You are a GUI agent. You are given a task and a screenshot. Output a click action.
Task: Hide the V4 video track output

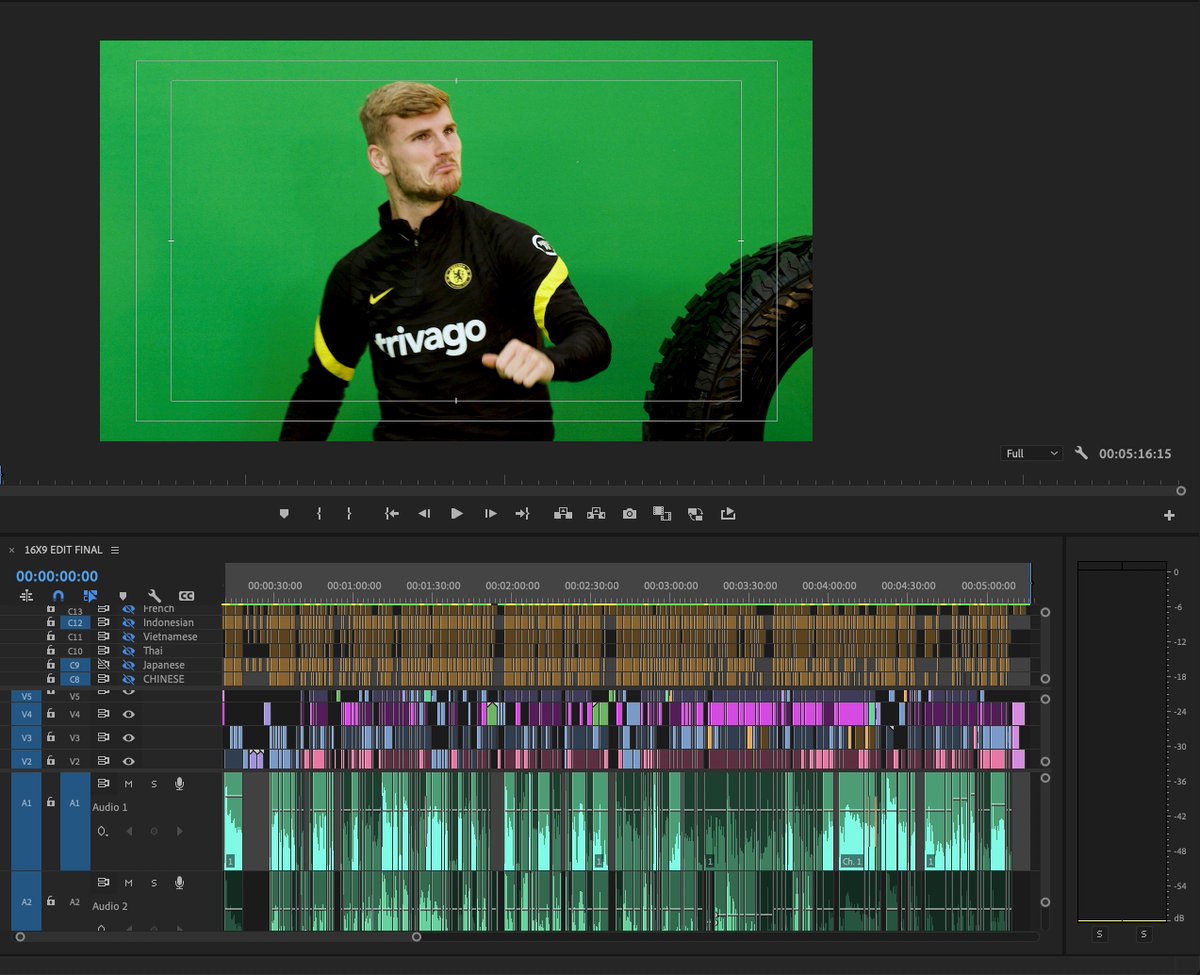point(128,714)
